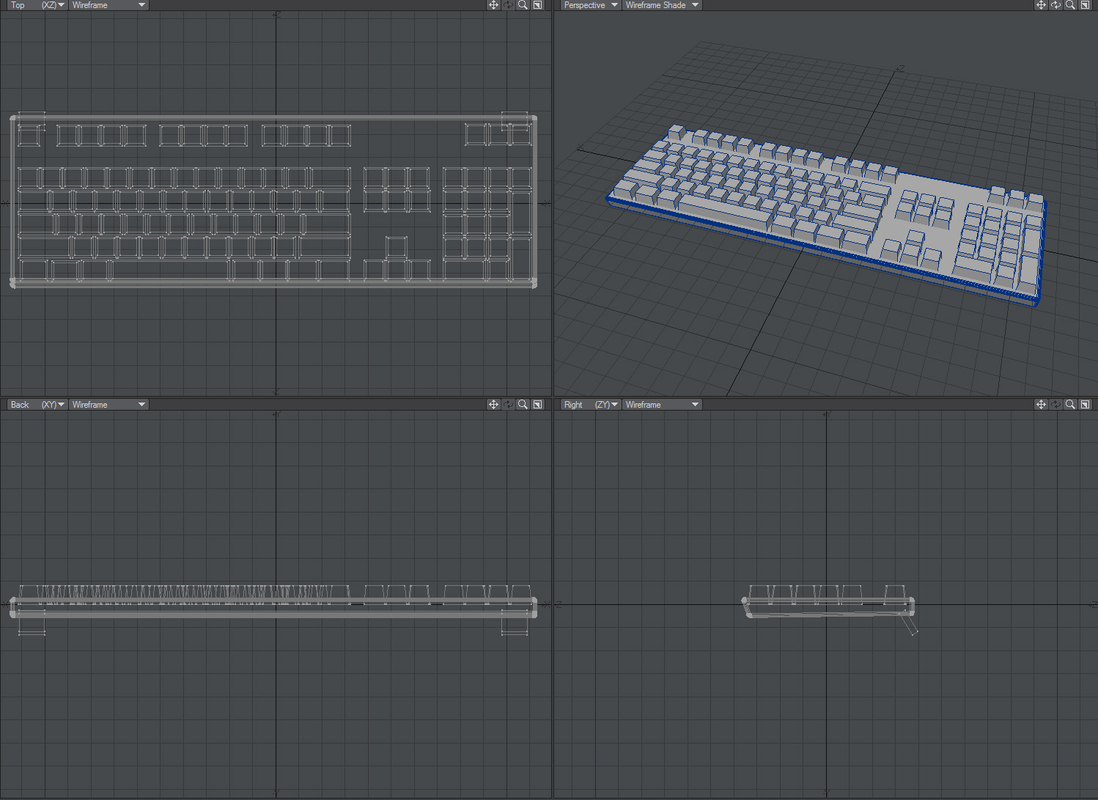1098x800 pixels.
Task: Open the Wireframe Shade dropdown in the Perspective viewport
Action: click(660, 5)
